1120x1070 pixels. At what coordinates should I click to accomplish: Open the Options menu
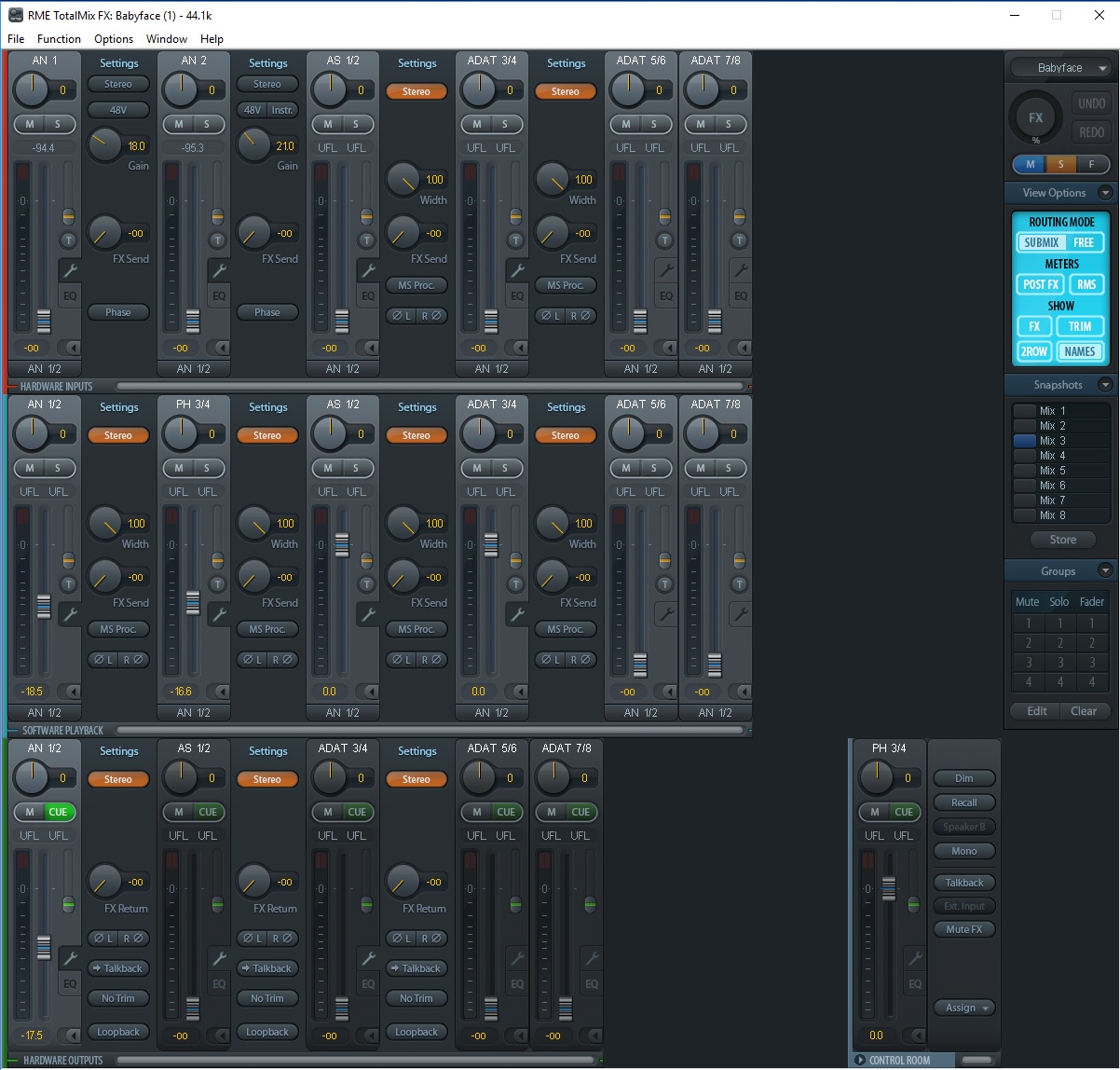tap(114, 39)
